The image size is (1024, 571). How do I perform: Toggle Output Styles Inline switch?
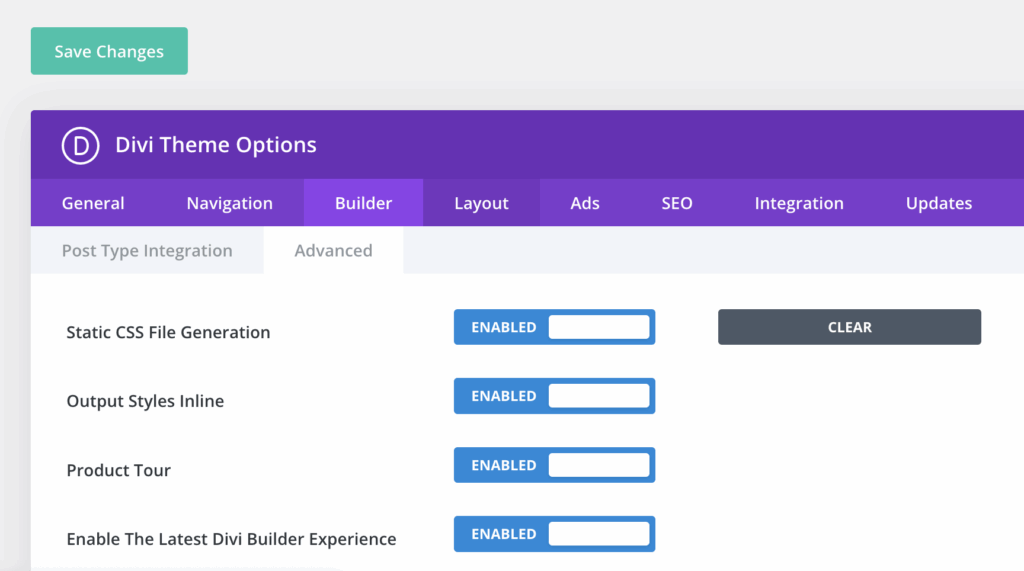[x=554, y=396]
